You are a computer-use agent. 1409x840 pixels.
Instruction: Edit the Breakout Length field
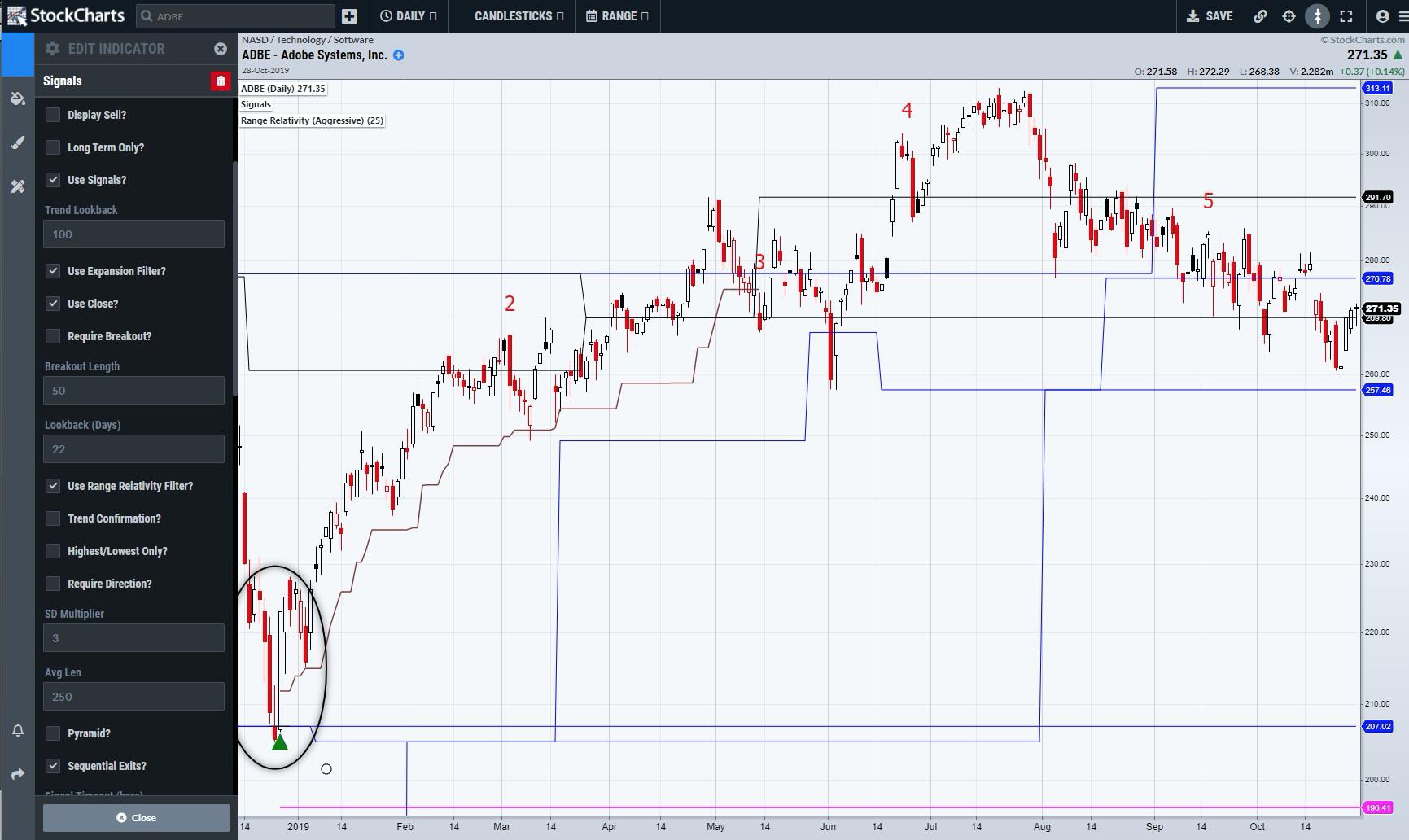[133, 391]
